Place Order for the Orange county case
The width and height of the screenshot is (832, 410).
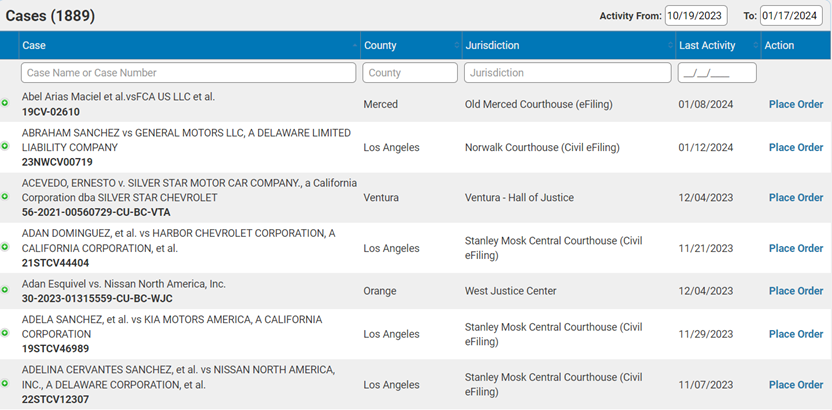click(795, 291)
